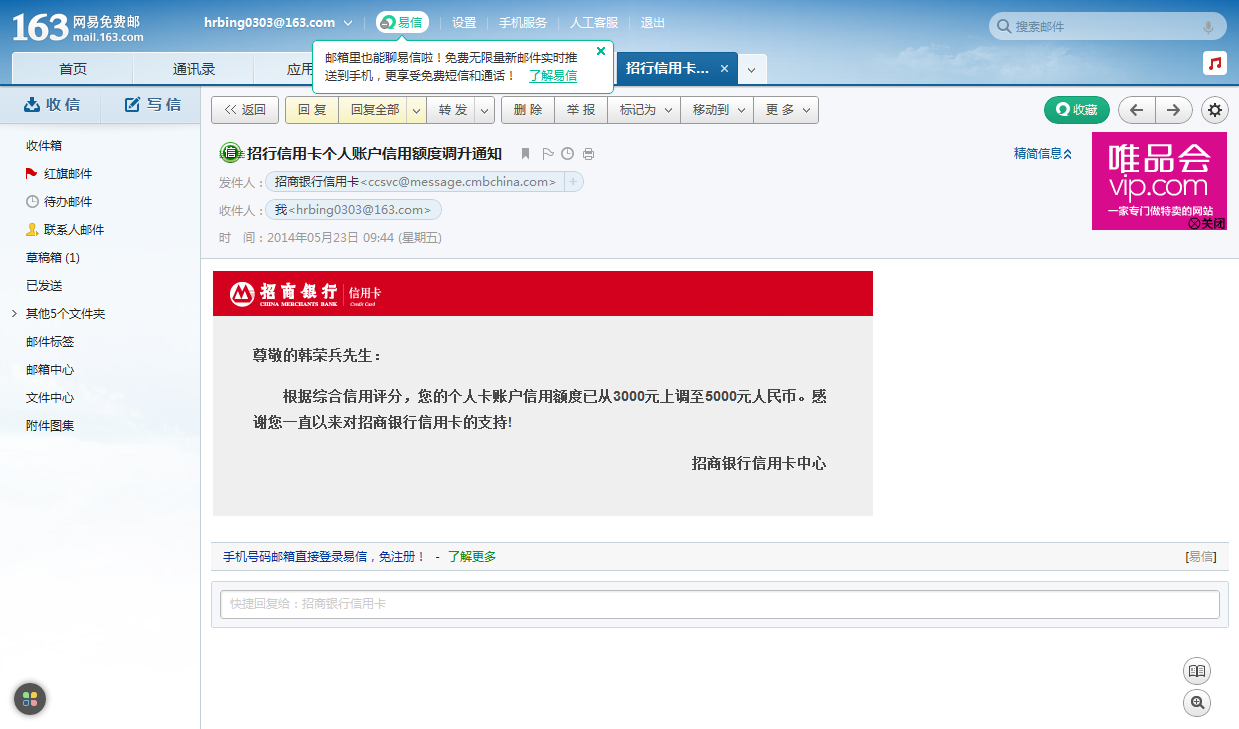Viewport: 1239px width, 729px height.
Task: Click the 转发 forward button
Action: click(x=452, y=110)
